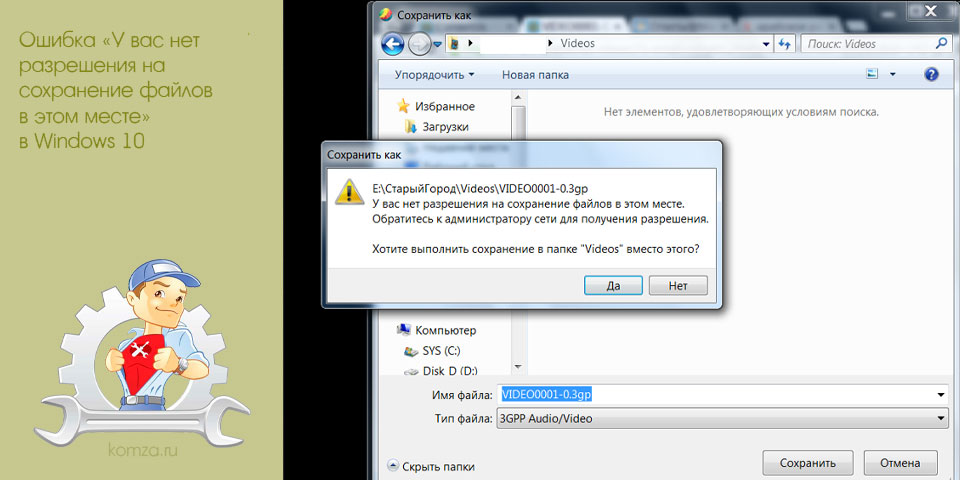
Task: Click the search magnifier icon
Action: pyautogui.click(x=941, y=43)
